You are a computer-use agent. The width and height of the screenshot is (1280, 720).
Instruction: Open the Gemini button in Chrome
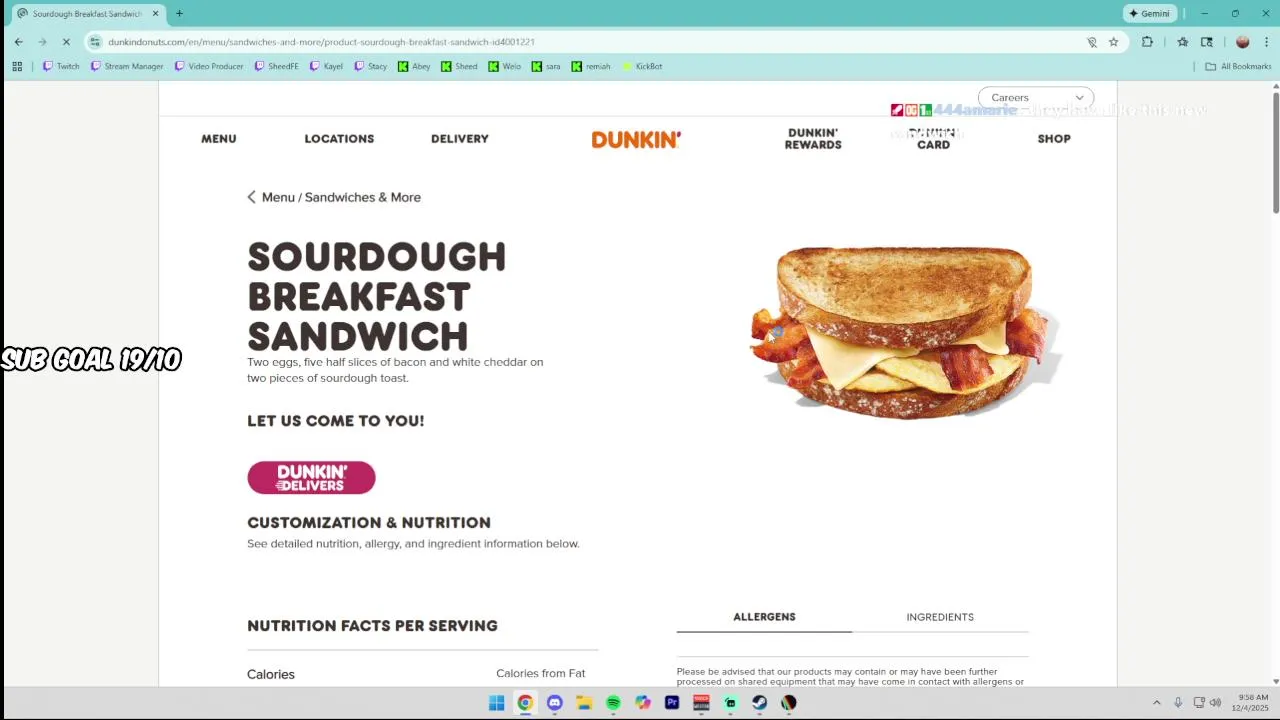[x=1149, y=14]
